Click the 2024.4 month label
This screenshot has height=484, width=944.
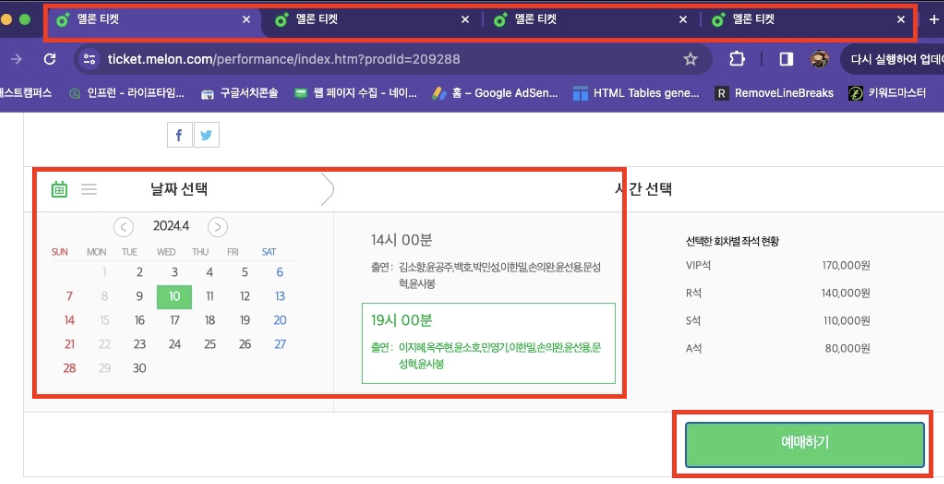pyautogui.click(x=171, y=226)
